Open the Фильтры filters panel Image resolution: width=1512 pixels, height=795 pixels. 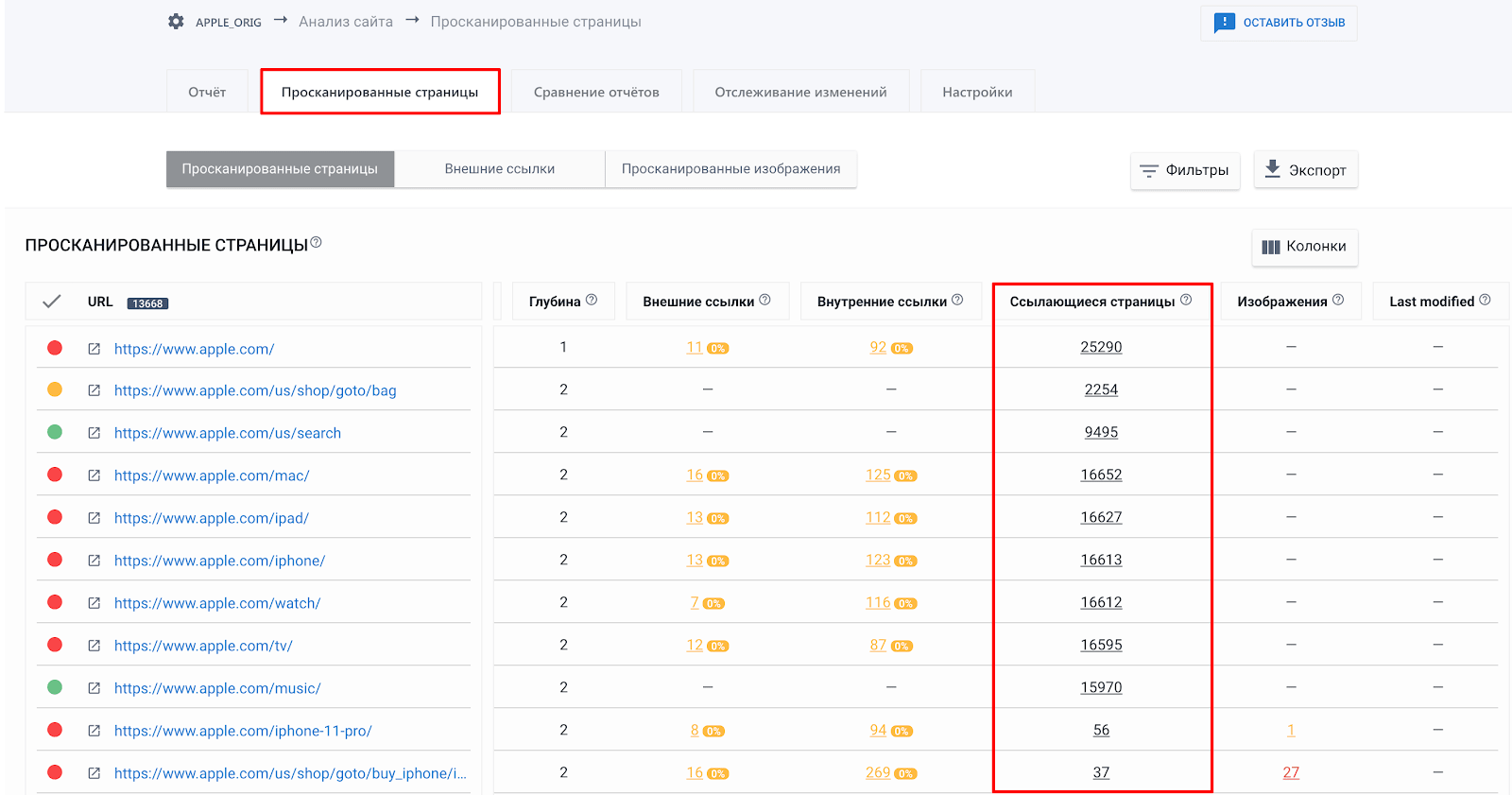point(1185,170)
